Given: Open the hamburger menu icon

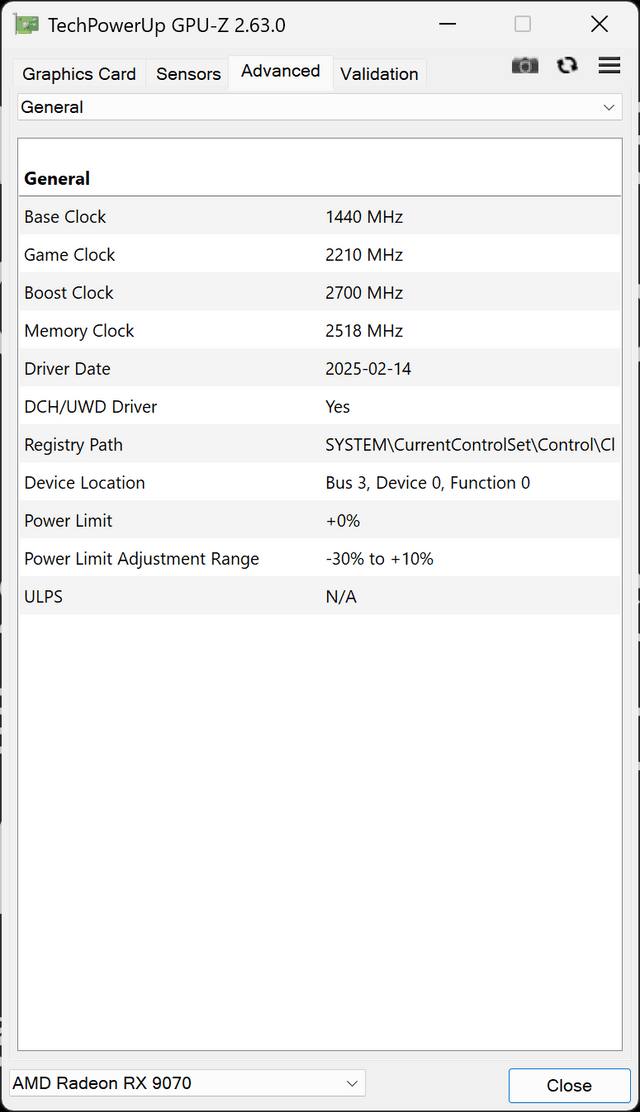Looking at the screenshot, I should pyautogui.click(x=609, y=65).
